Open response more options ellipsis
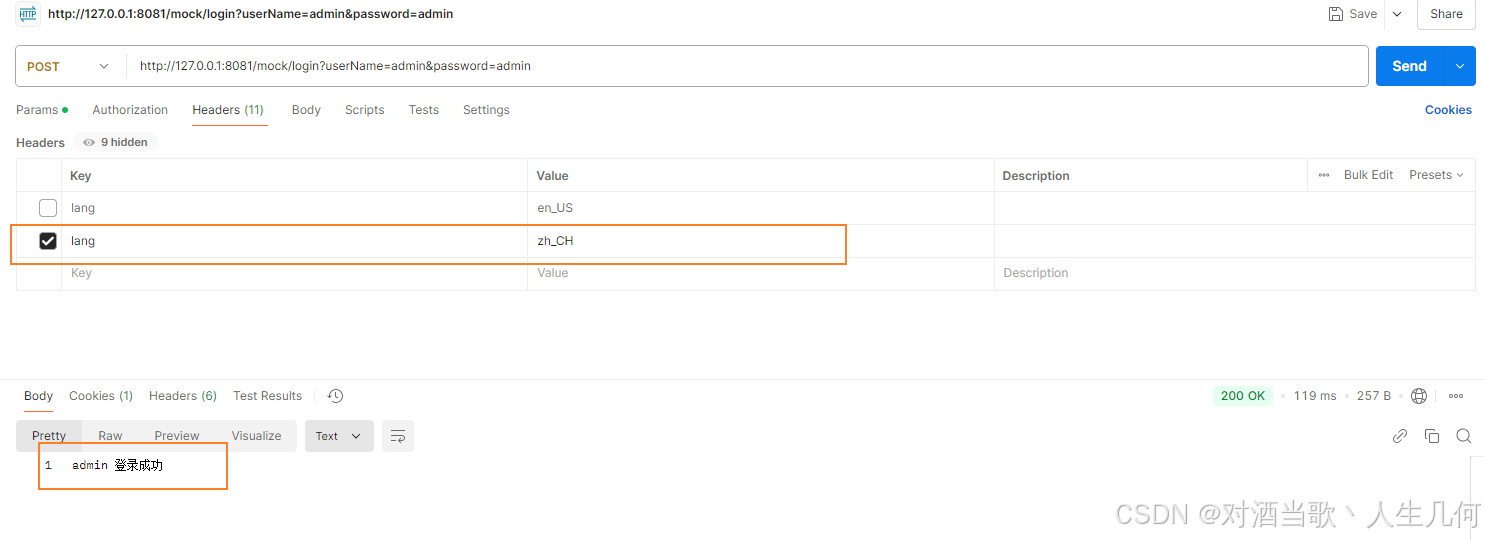The height and width of the screenshot is (540, 1485). pyautogui.click(x=1456, y=396)
